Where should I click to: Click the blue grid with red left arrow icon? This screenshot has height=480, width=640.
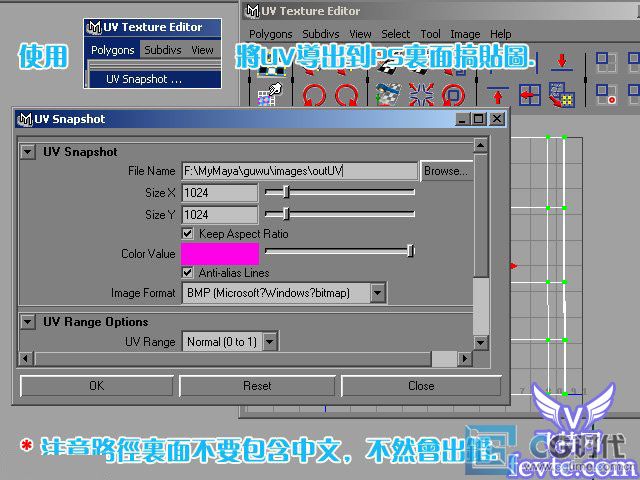pyautogui.click(x=530, y=95)
